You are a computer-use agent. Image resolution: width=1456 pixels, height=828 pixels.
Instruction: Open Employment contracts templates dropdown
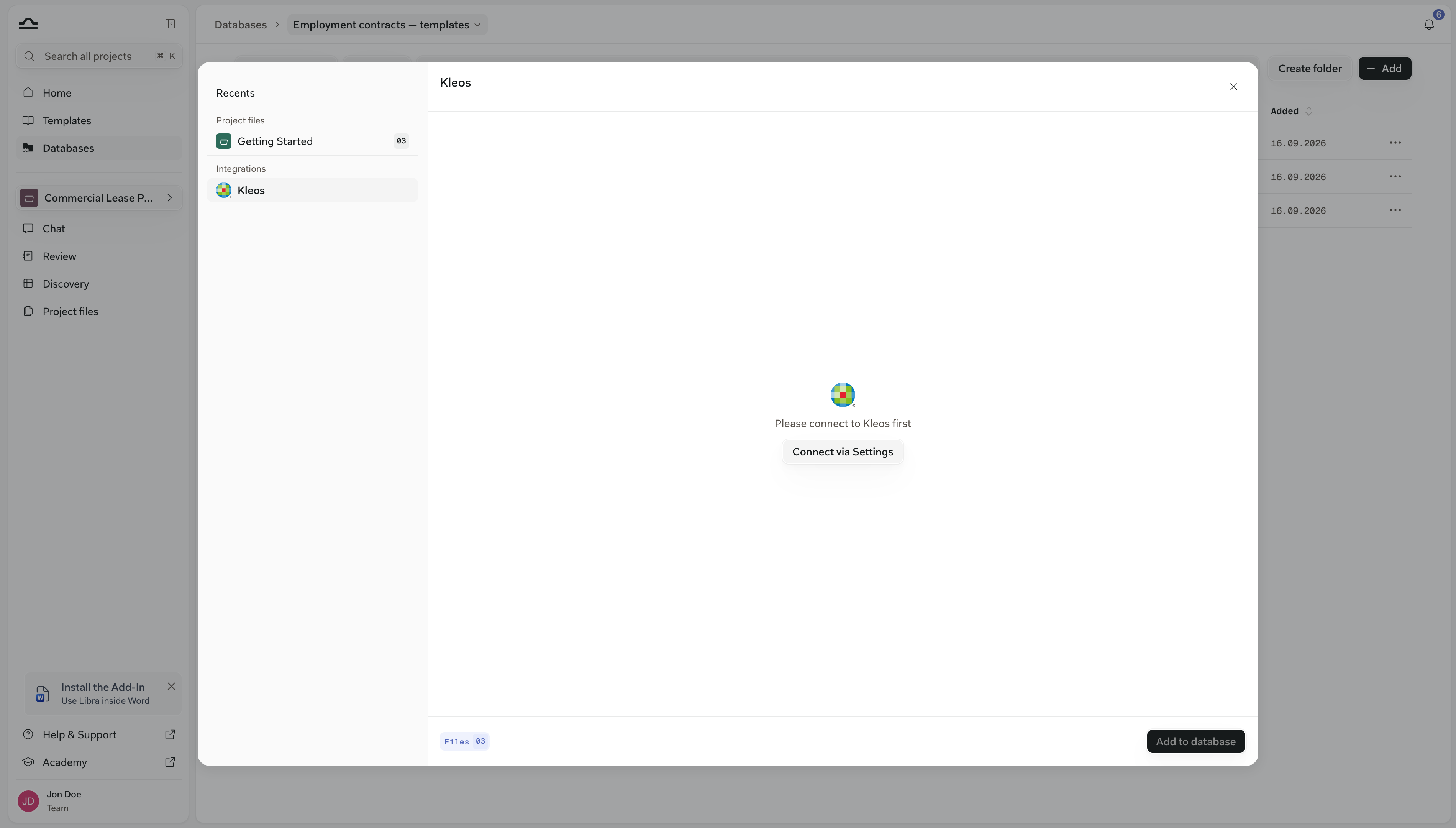click(x=387, y=25)
